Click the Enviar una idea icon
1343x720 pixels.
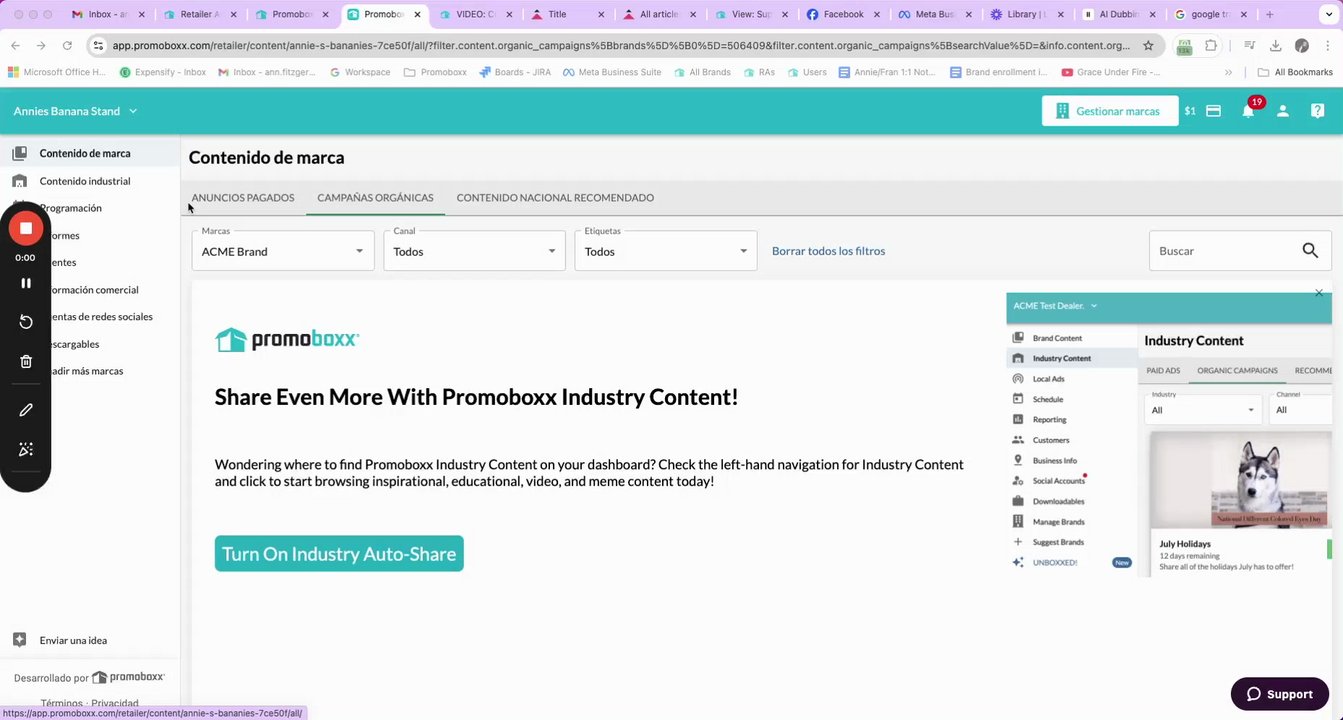pyautogui.click(x=19, y=640)
